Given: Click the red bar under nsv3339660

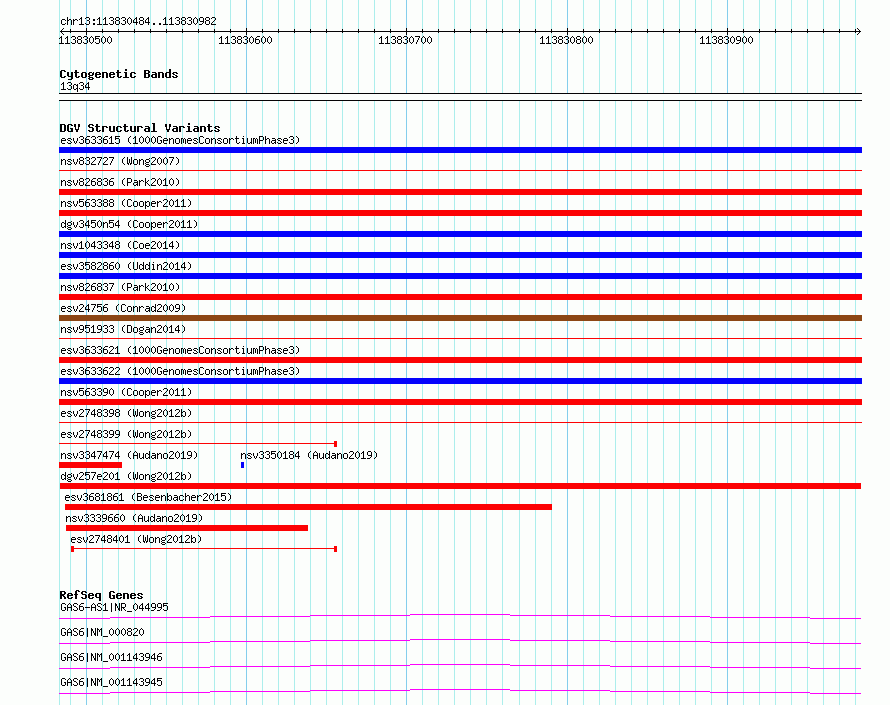Looking at the screenshot, I should pyautogui.click(x=187, y=528).
